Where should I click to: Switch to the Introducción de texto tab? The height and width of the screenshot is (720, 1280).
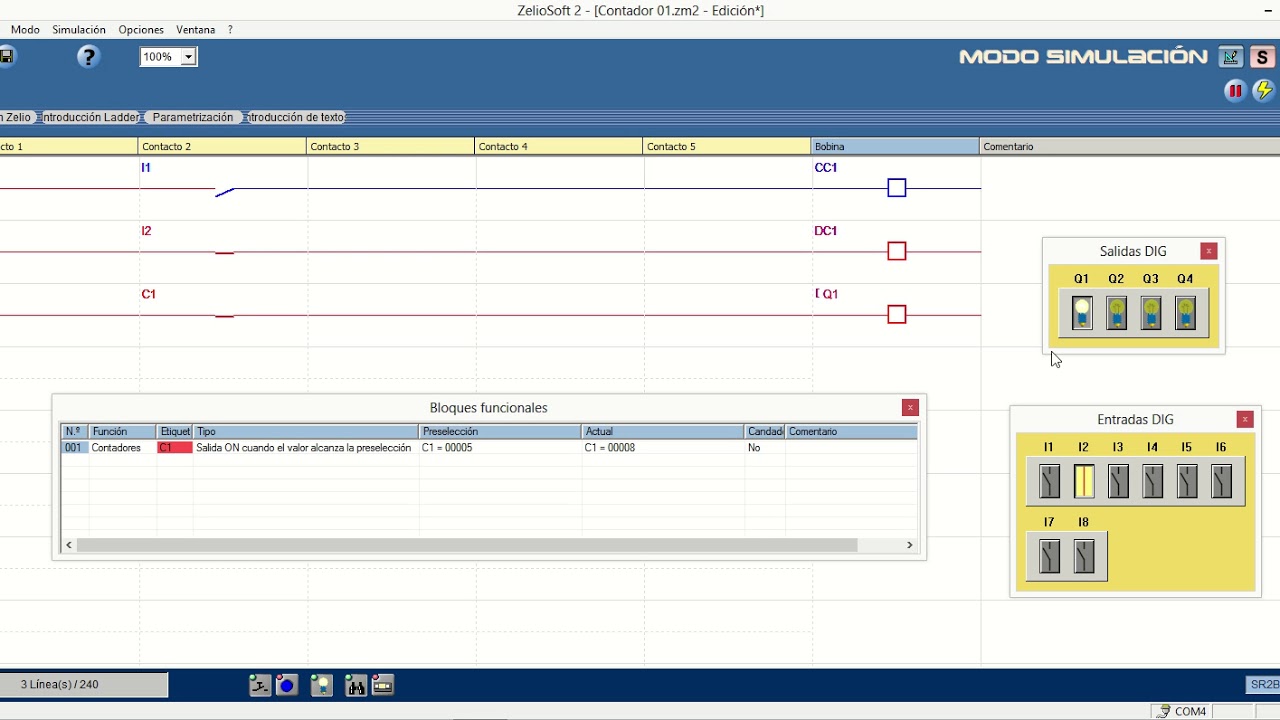click(296, 117)
